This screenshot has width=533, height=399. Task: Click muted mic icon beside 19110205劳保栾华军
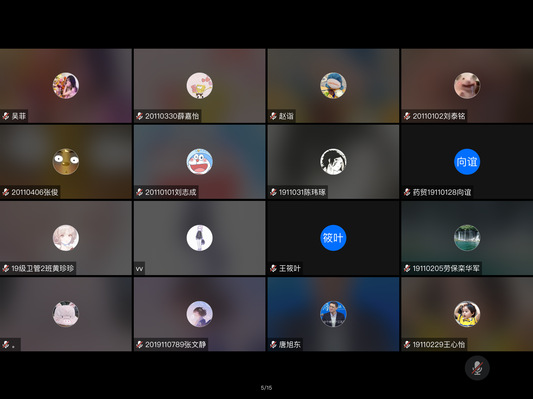[x=407, y=268]
